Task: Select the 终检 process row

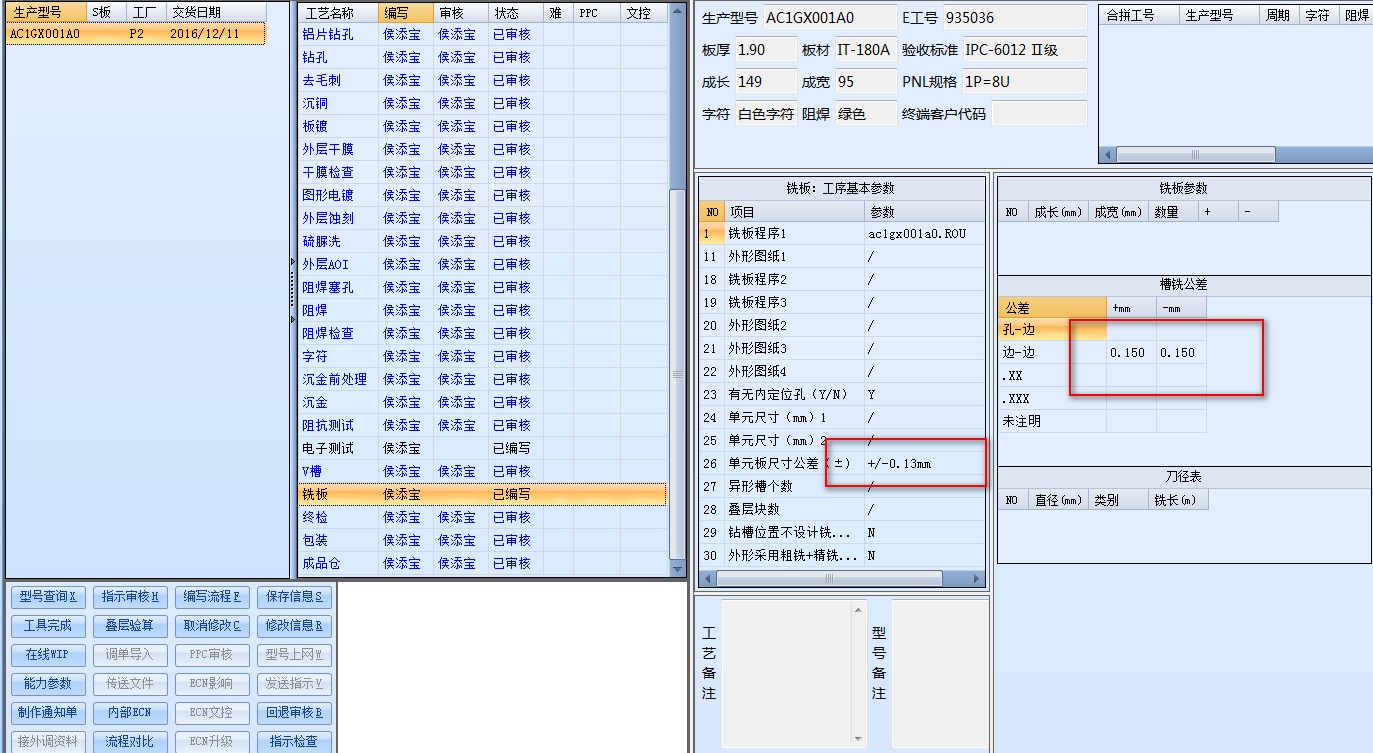Action: [x=482, y=517]
